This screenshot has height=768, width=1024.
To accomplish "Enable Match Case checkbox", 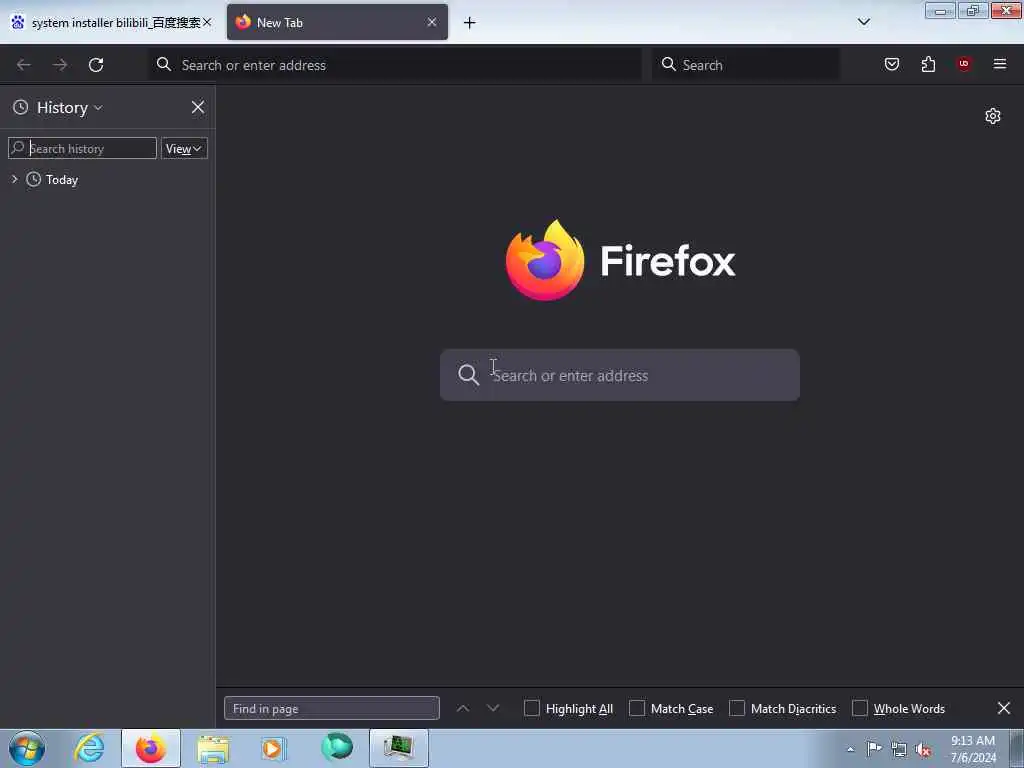I will [637, 709].
